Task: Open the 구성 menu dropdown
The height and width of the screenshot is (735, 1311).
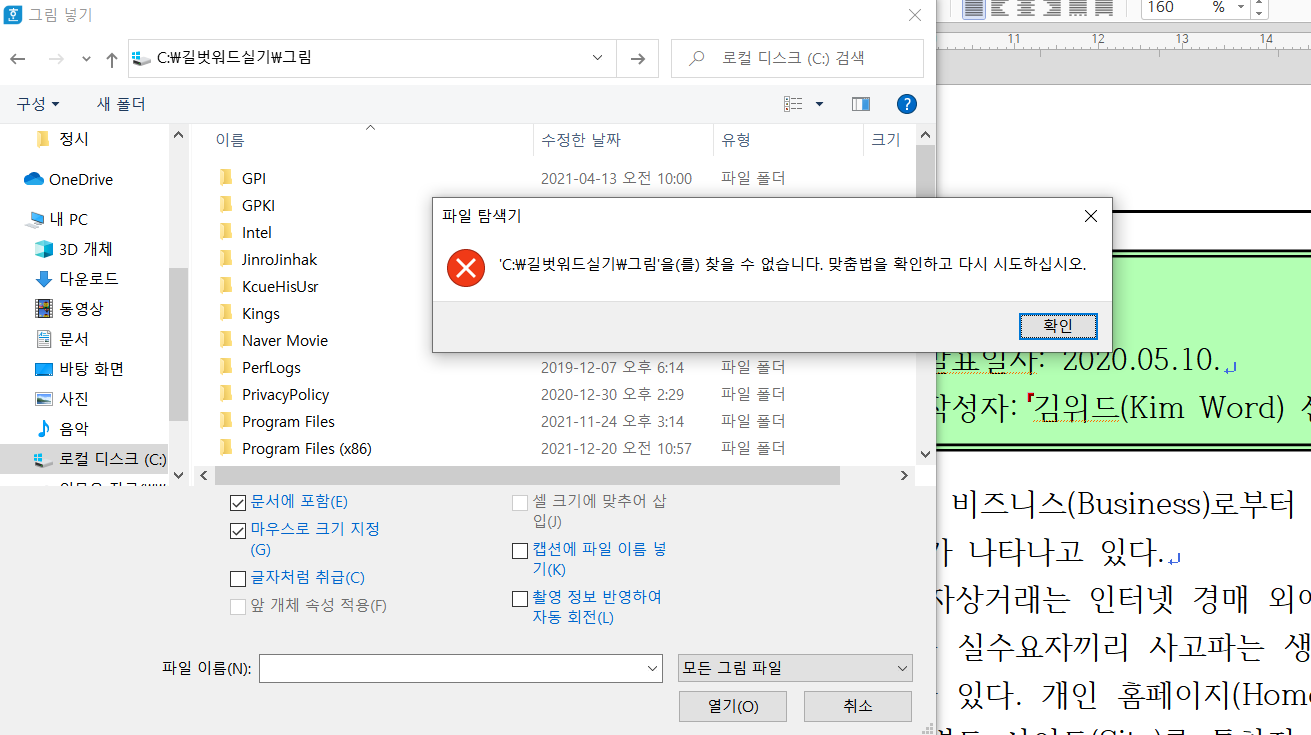Action: [x=38, y=104]
